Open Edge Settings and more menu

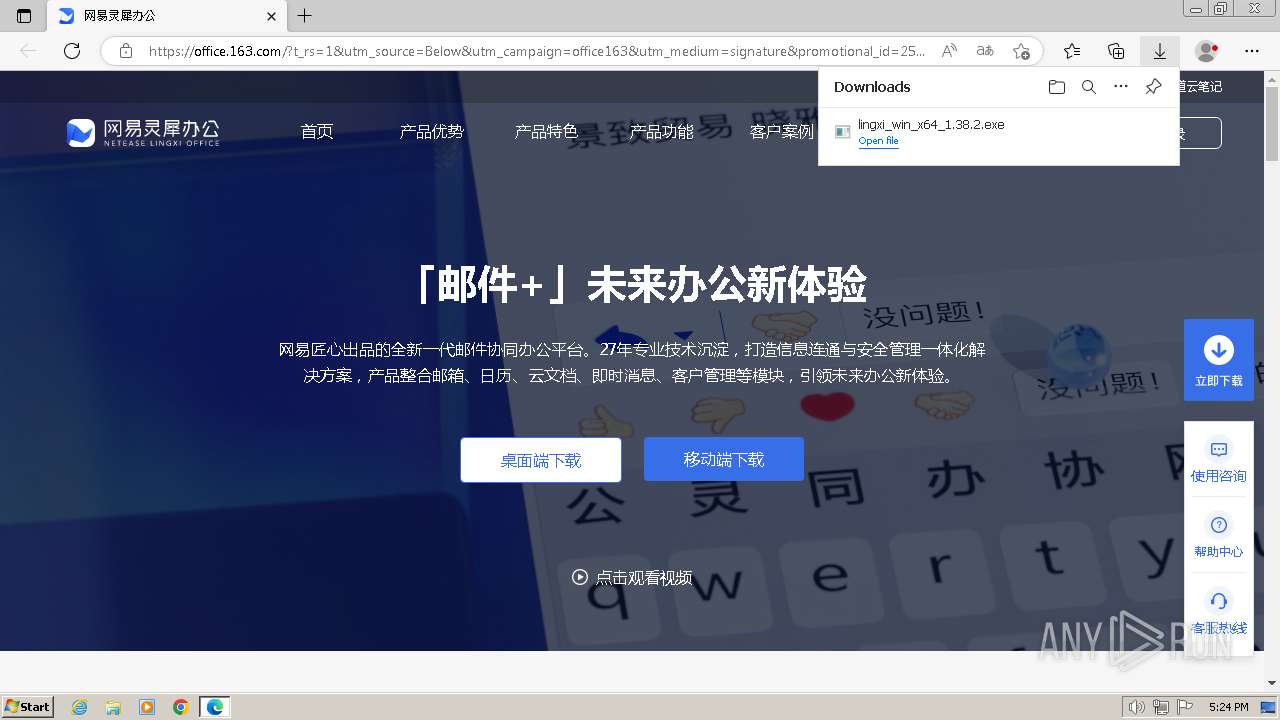pos(1252,51)
